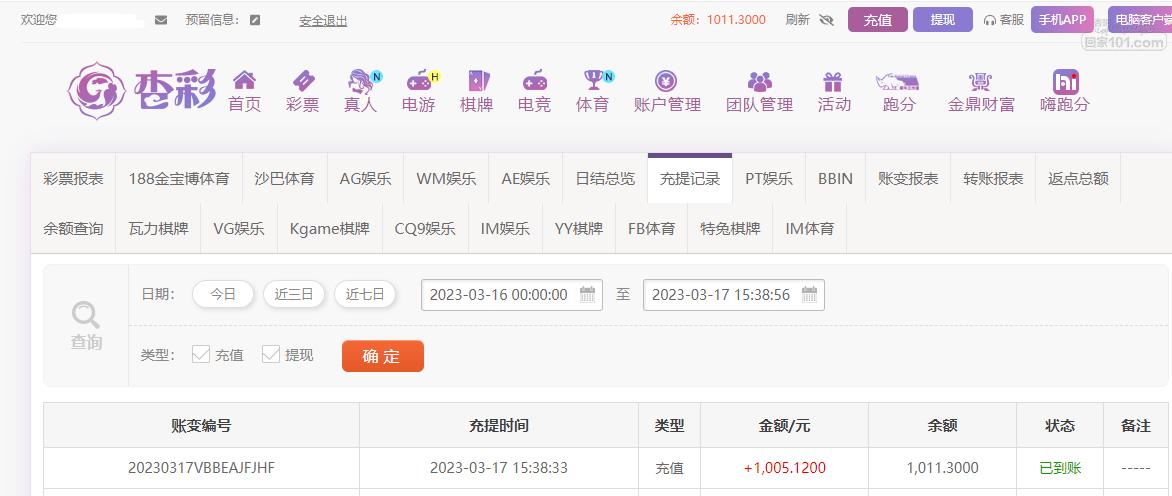
Task: Open the 账户管理 account icon
Action: (x=666, y=82)
